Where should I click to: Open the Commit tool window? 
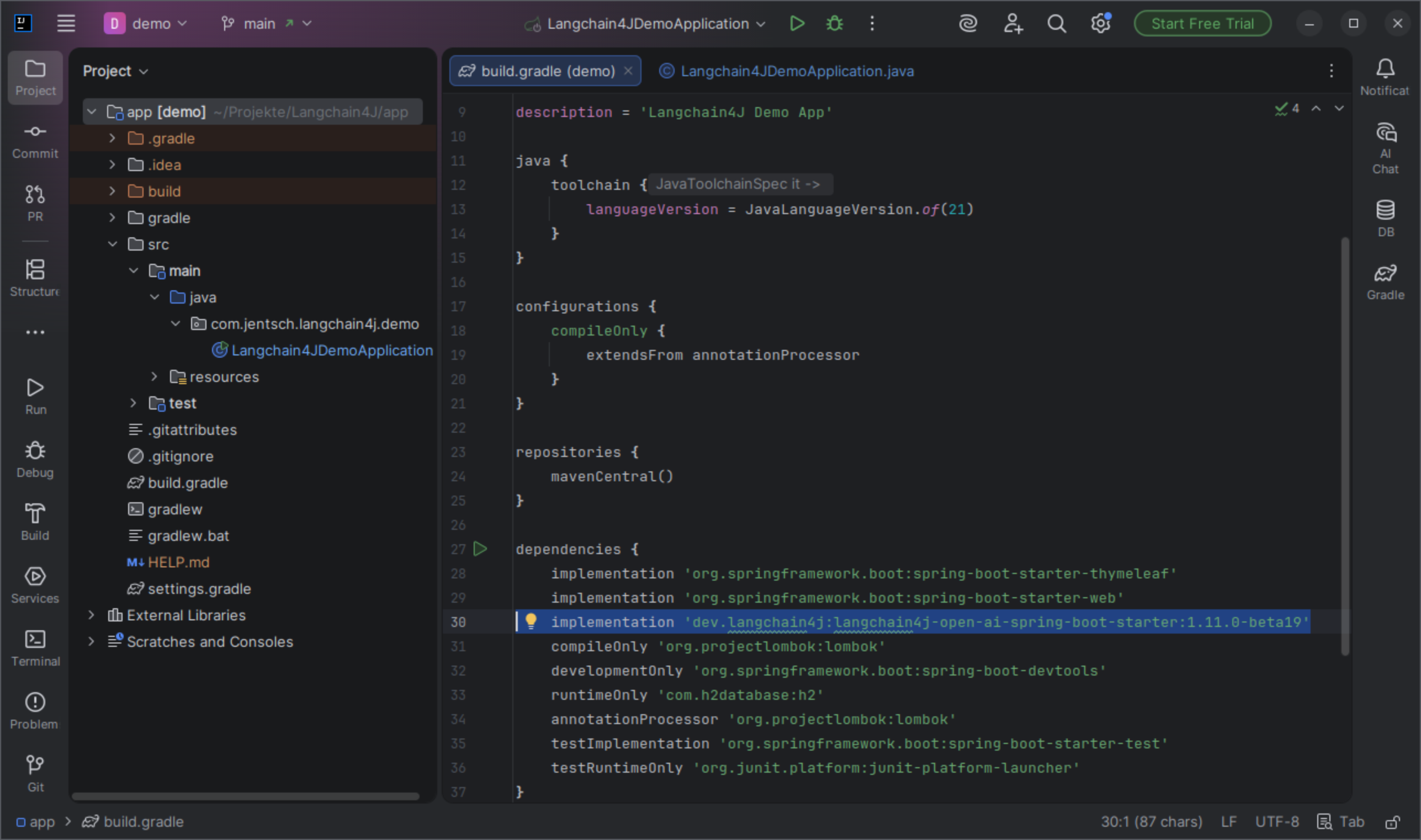click(x=35, y=140)
